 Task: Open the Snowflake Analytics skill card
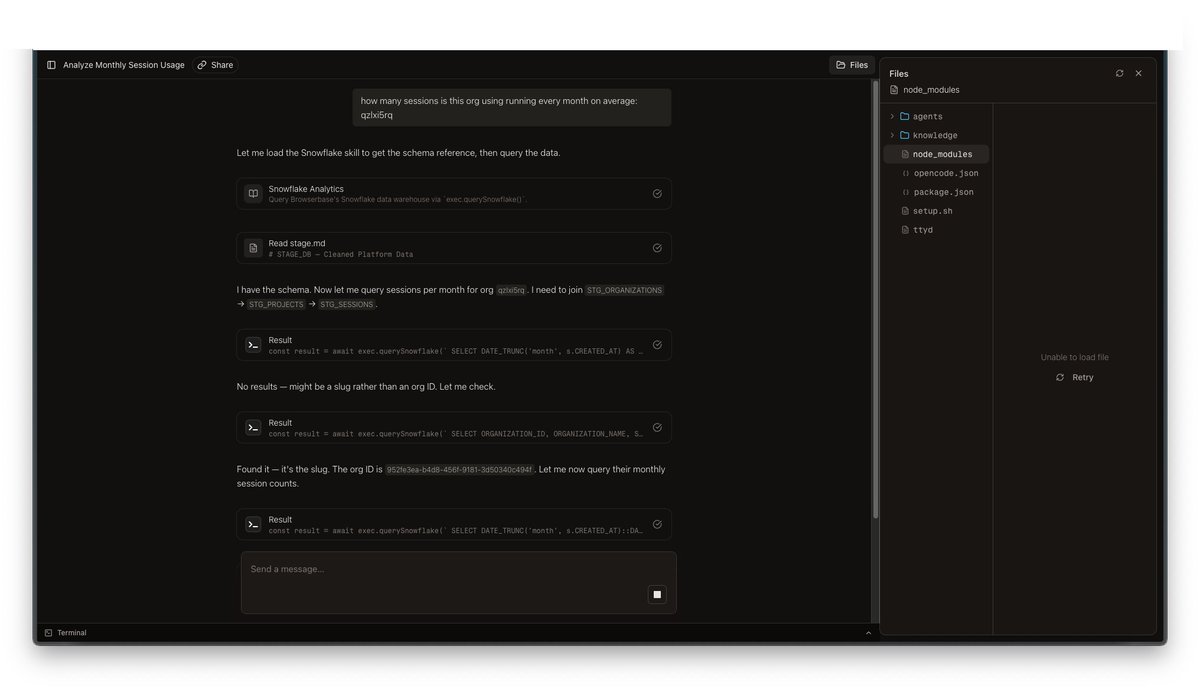pos(454,194)
